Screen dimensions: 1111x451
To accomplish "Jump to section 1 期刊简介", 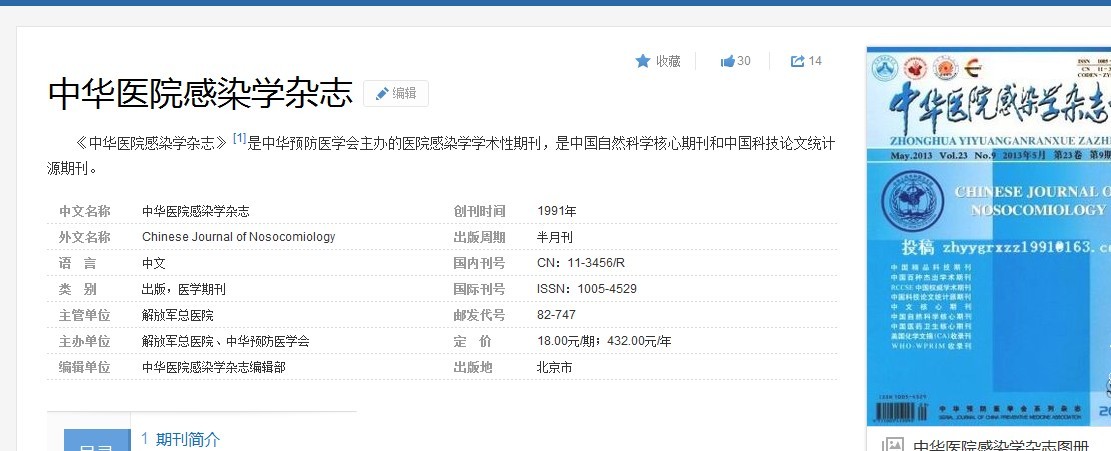I will tap(181, 439).
